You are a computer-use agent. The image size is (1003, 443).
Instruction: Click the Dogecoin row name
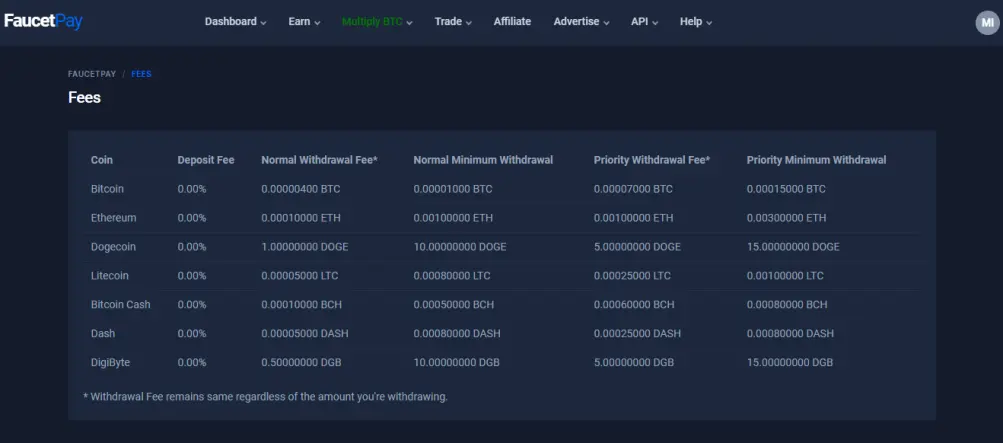(113, 247)
